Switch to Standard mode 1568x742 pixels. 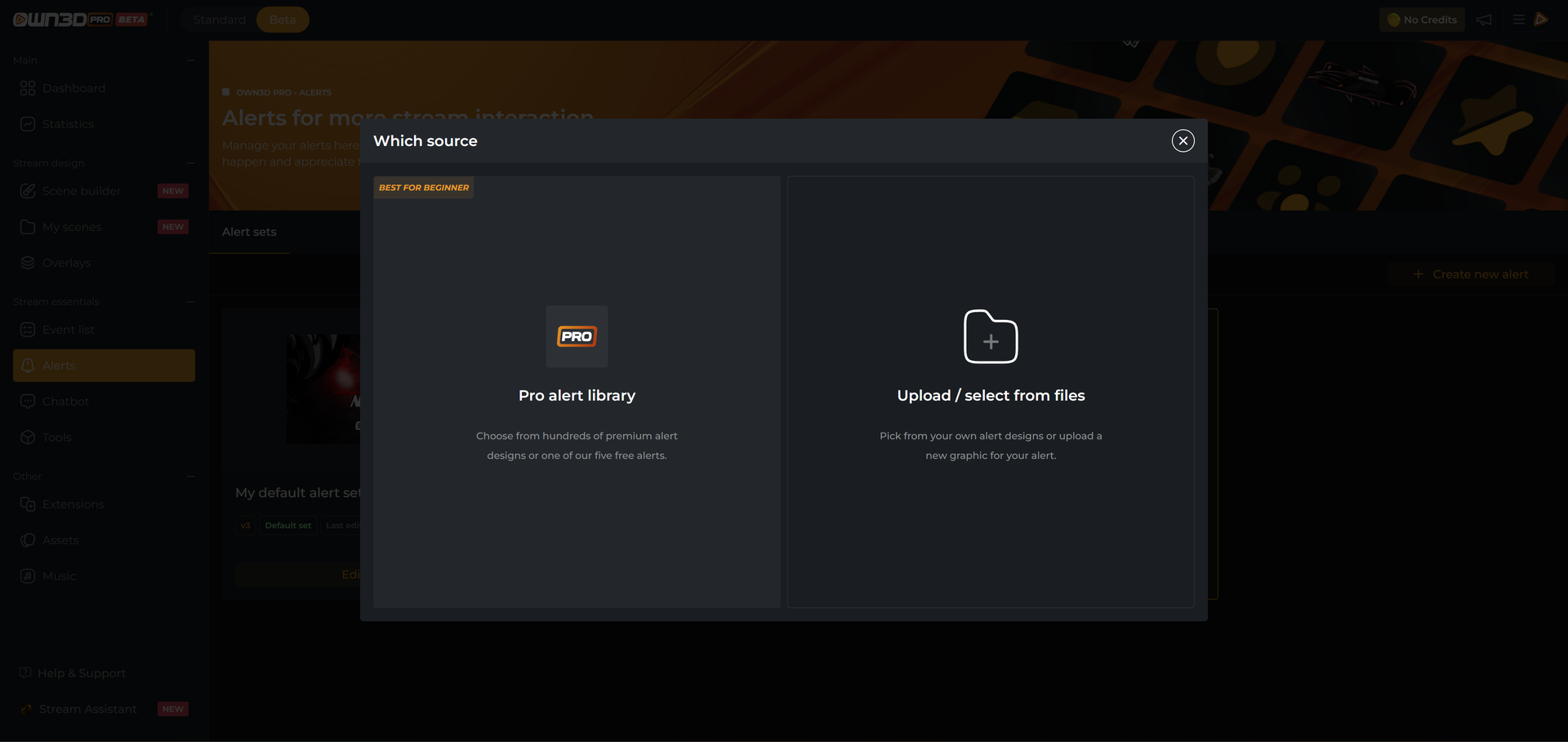[x=219, y=19]
